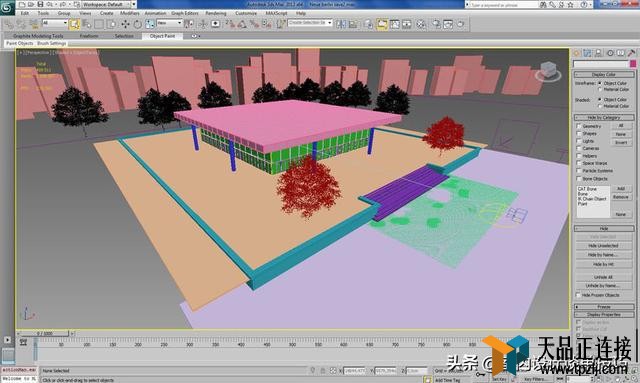This screenshot has height=383, width=640.
Task: Open the Curve Editor icon
Action: pos(395,24)
